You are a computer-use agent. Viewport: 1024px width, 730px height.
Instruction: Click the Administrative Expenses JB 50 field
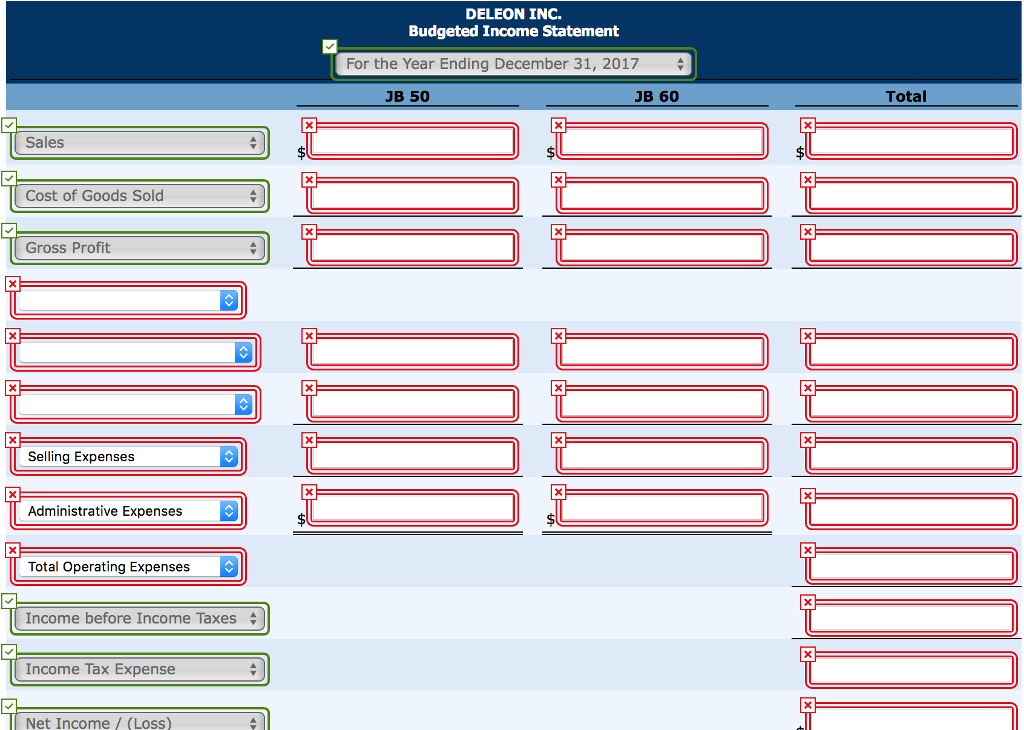pyautogui.click(x=413, y=508)
